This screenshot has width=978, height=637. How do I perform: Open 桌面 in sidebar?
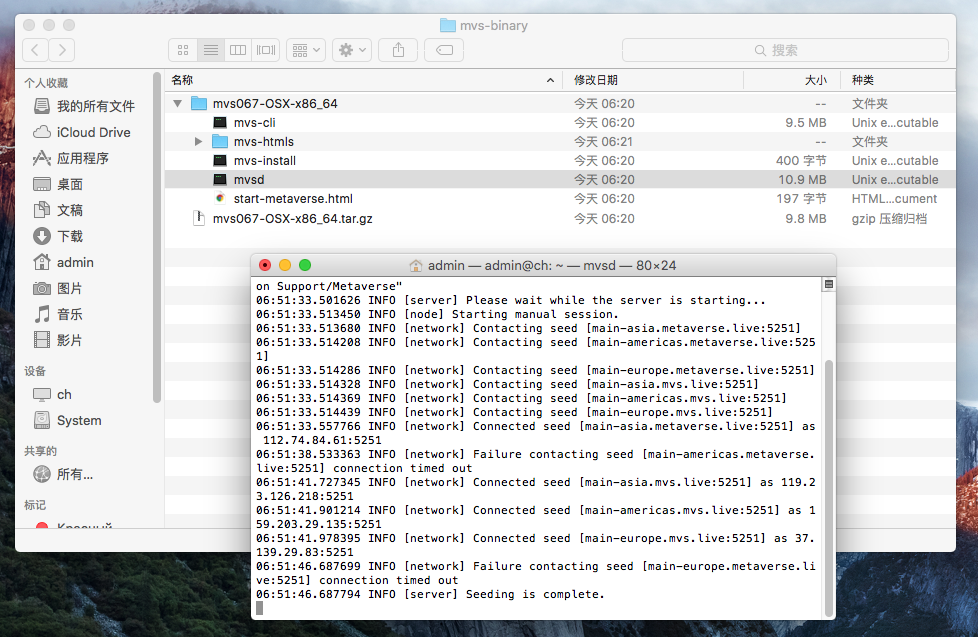click(58, 185)
